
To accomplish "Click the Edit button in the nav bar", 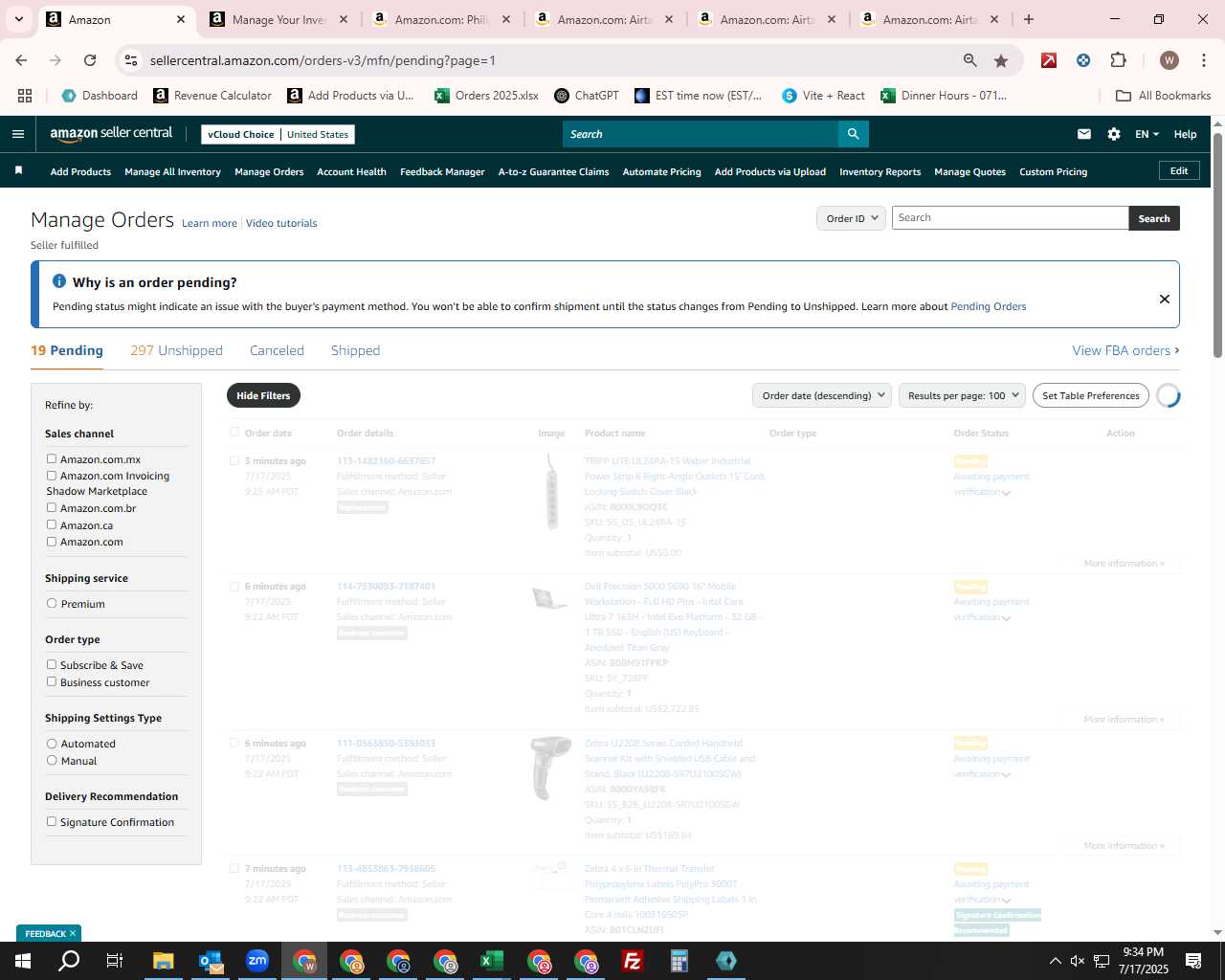I will tap(1179, 170).
